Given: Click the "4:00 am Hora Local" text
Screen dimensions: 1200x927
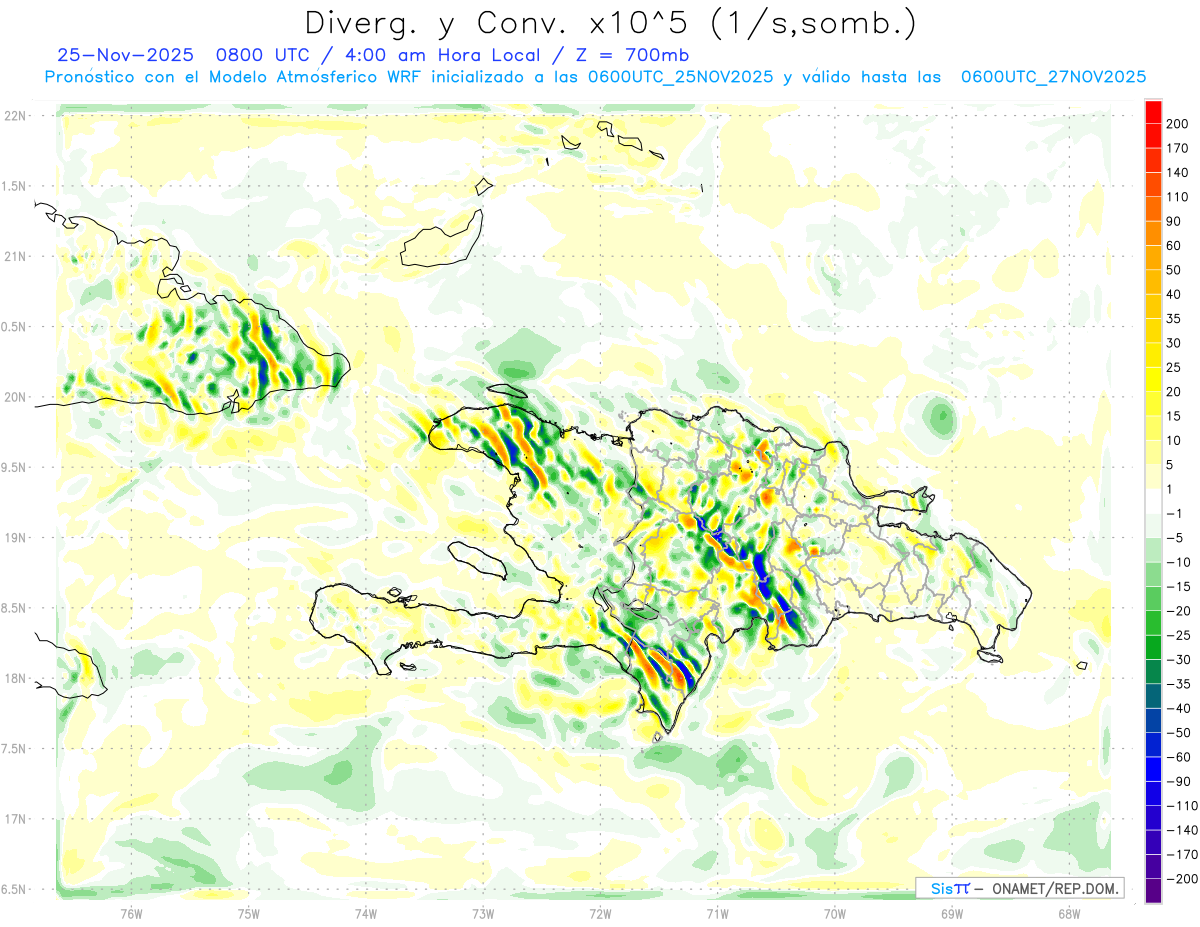Looking at the screenshot, I should click(443, 55).
